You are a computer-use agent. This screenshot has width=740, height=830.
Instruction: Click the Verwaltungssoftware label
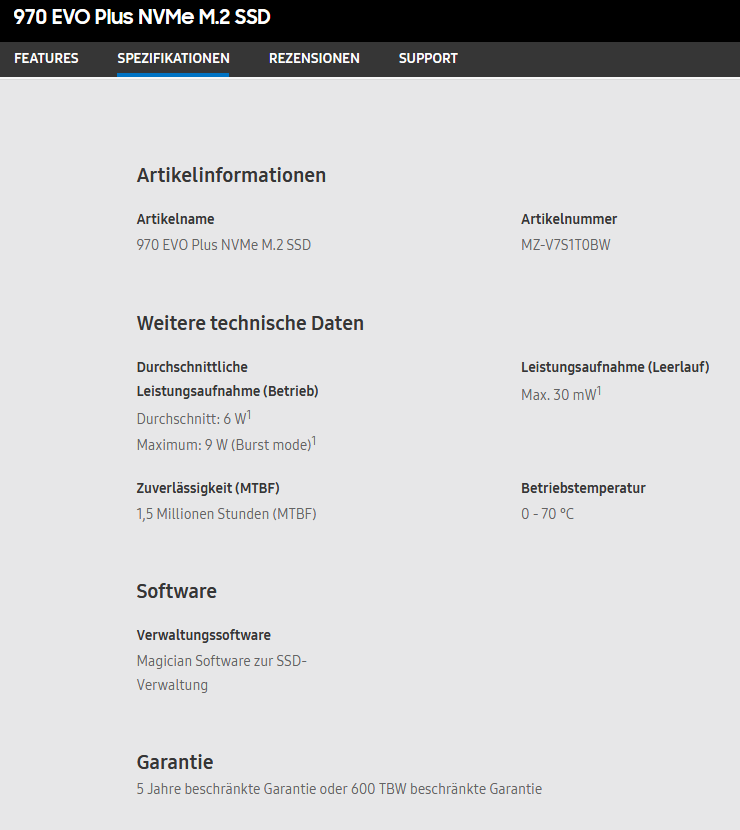pyautogui.click(x=204, y=635)
